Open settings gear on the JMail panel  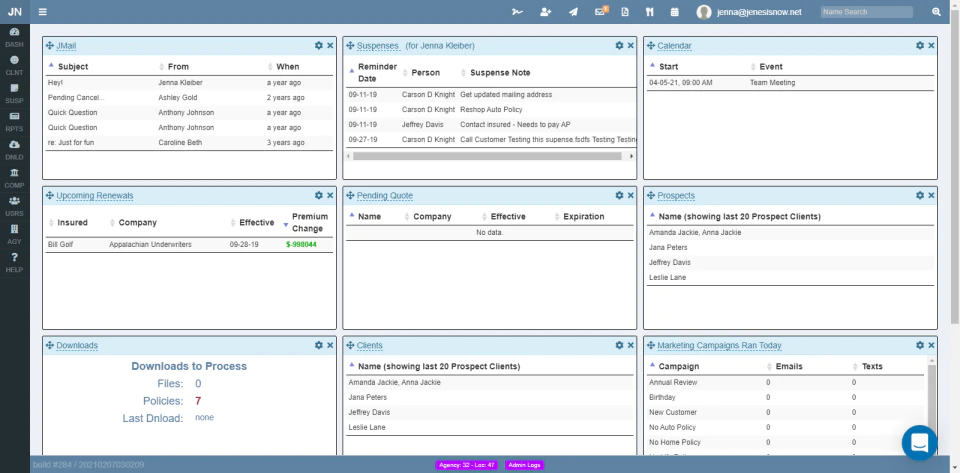[x=318, y=46]
